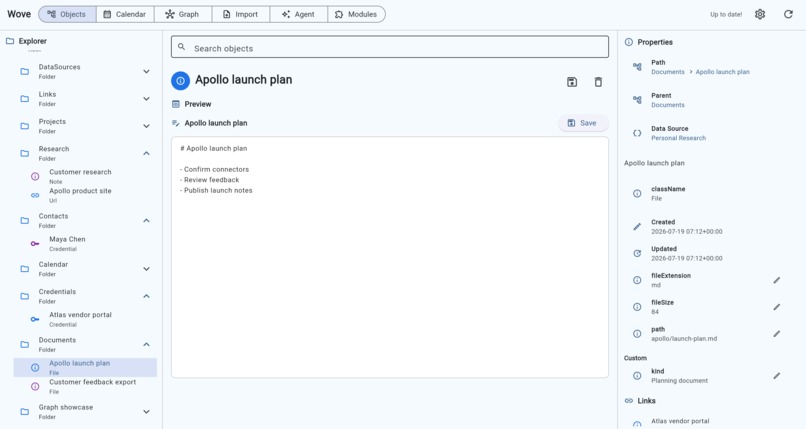Follow the Apollo launch plan path link
Viewport: 806px width, 429px height.
[722, 72]
